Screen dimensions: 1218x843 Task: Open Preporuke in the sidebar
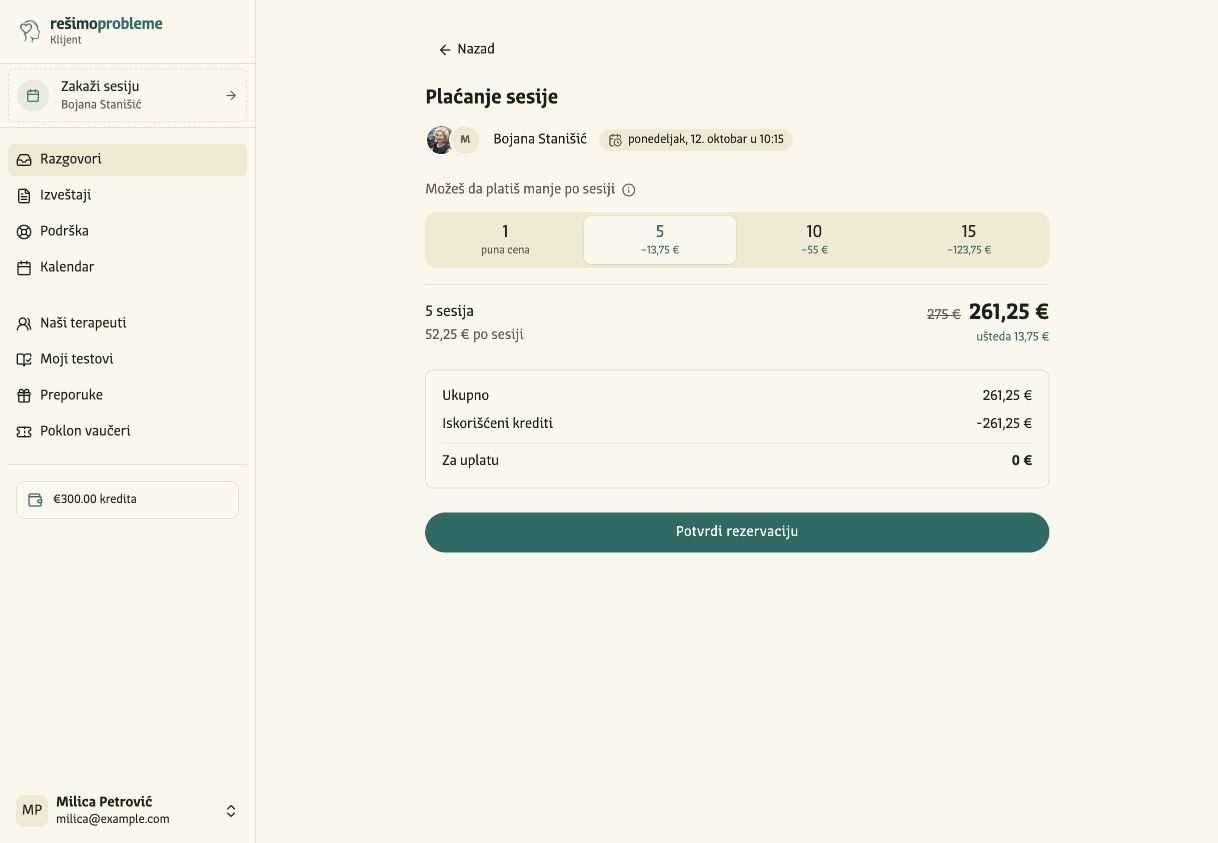pos(128,396)
